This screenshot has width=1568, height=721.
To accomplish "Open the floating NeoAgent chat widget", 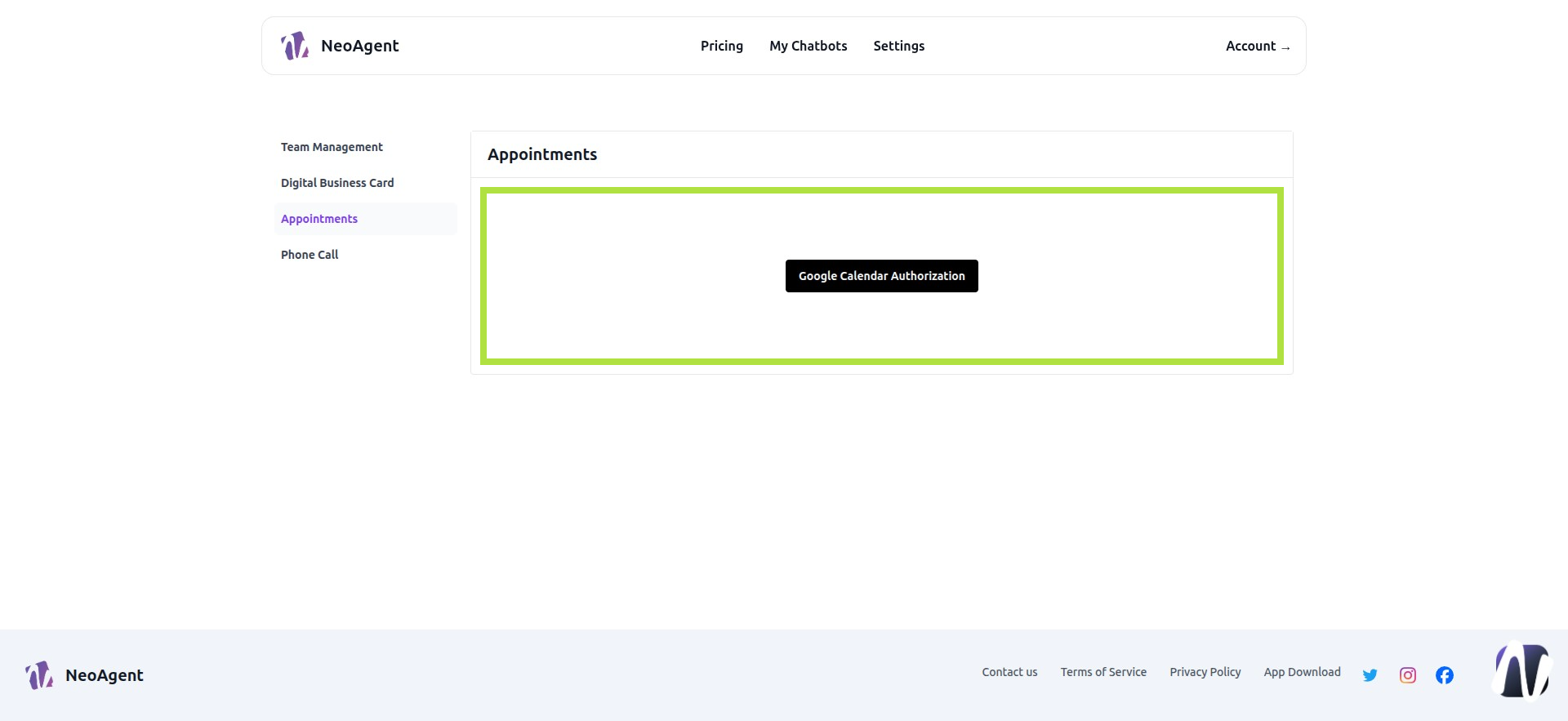I will 1523,671.
